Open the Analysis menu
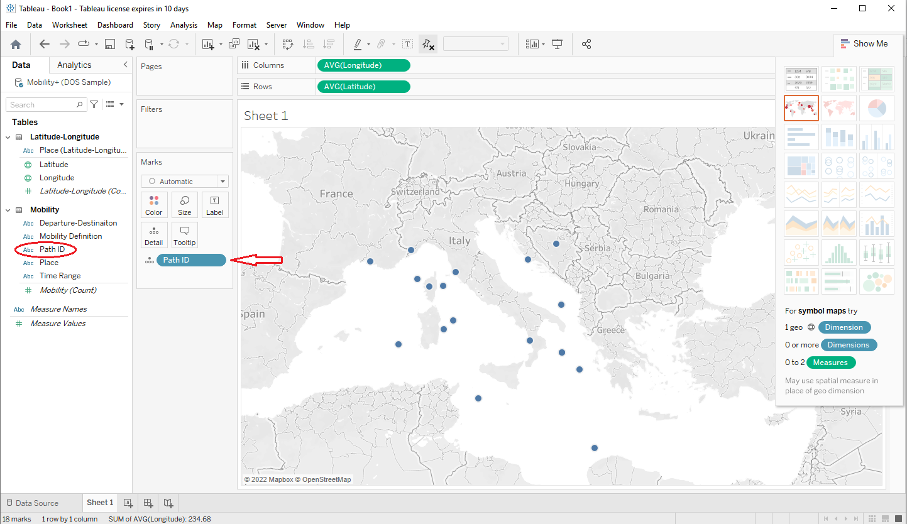 [183, 24]
